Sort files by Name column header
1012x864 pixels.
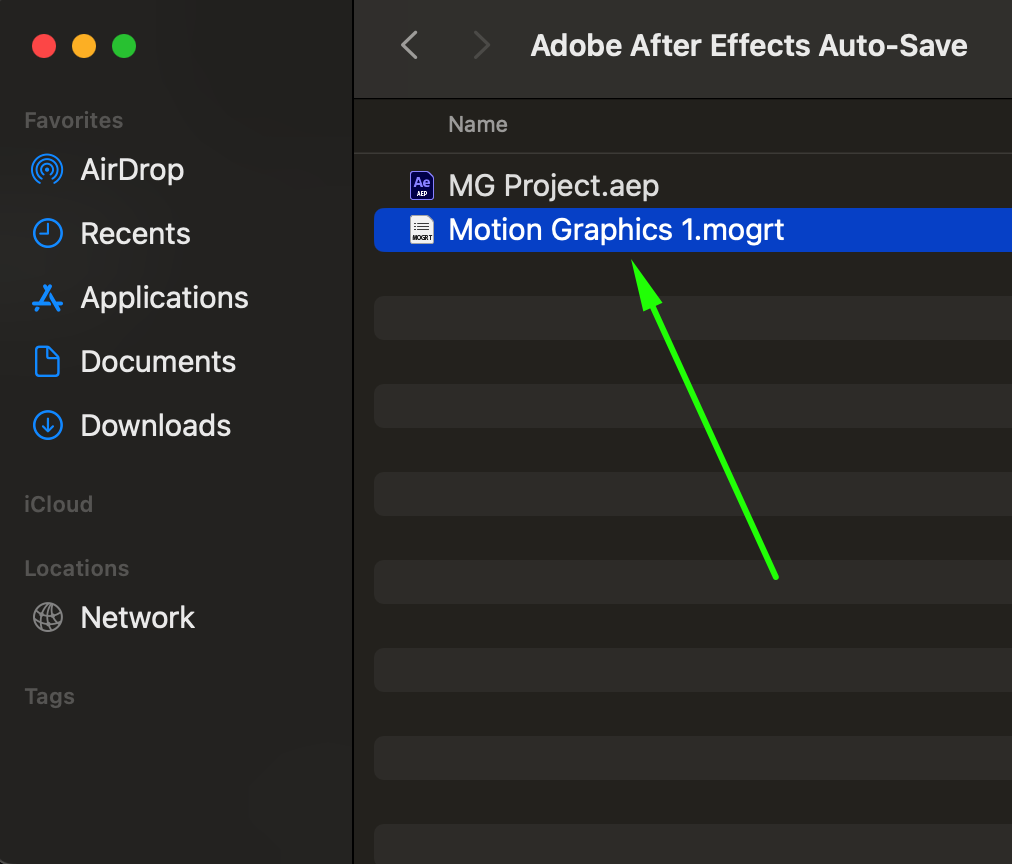click(478, 125)
